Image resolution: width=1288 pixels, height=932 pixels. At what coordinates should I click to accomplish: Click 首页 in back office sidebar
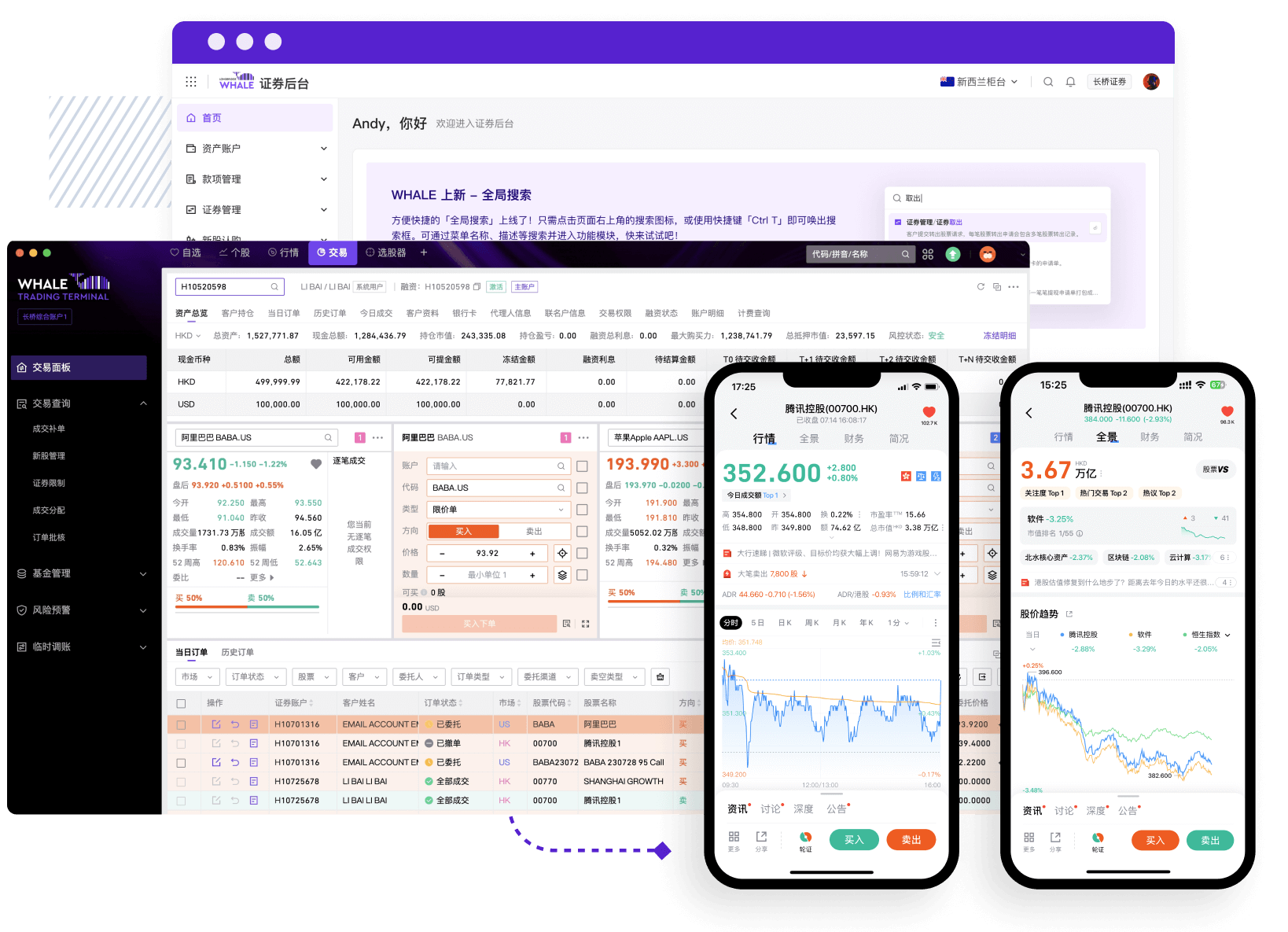click(255, 118)
